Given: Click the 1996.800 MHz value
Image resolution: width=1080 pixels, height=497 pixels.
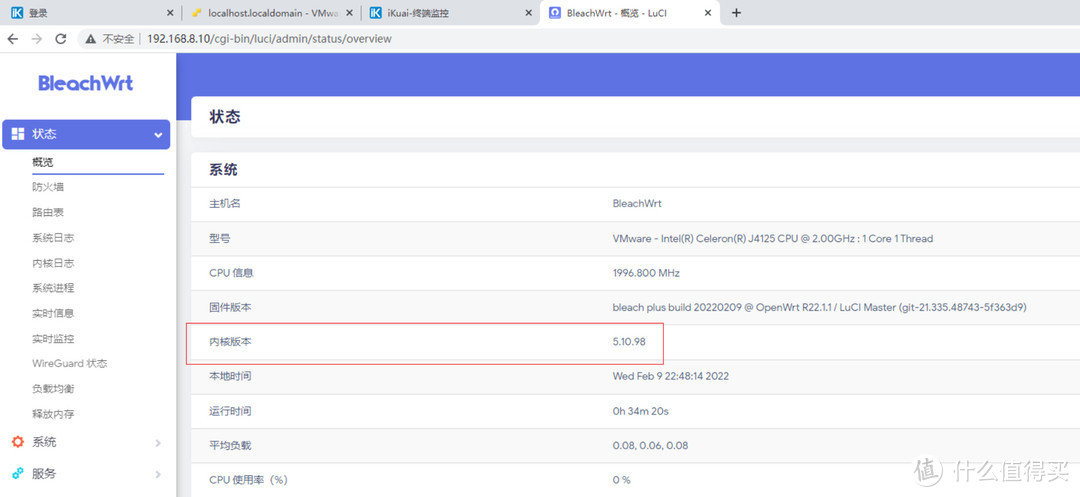Looking at the screenshot, I should (x=646, y=273).
